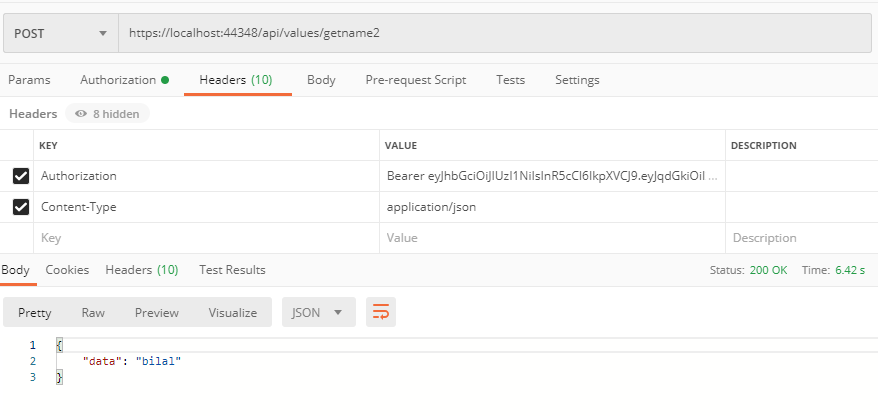Image resolution: width=878 pixels, height=416 pixels.
Task: Uncheck the Content-Type header checkbox
Action: 20,207
